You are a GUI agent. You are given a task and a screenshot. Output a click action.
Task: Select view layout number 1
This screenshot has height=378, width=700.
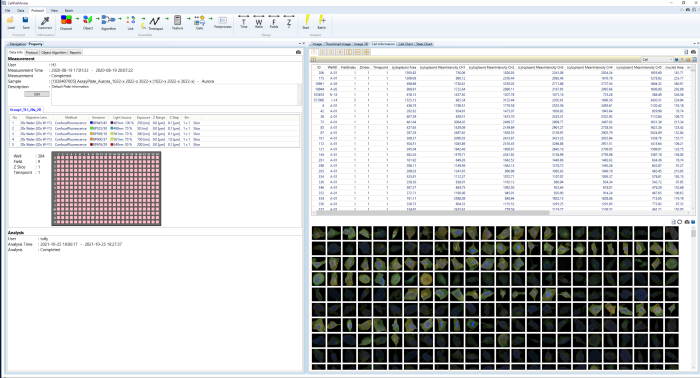click(314, 52)
